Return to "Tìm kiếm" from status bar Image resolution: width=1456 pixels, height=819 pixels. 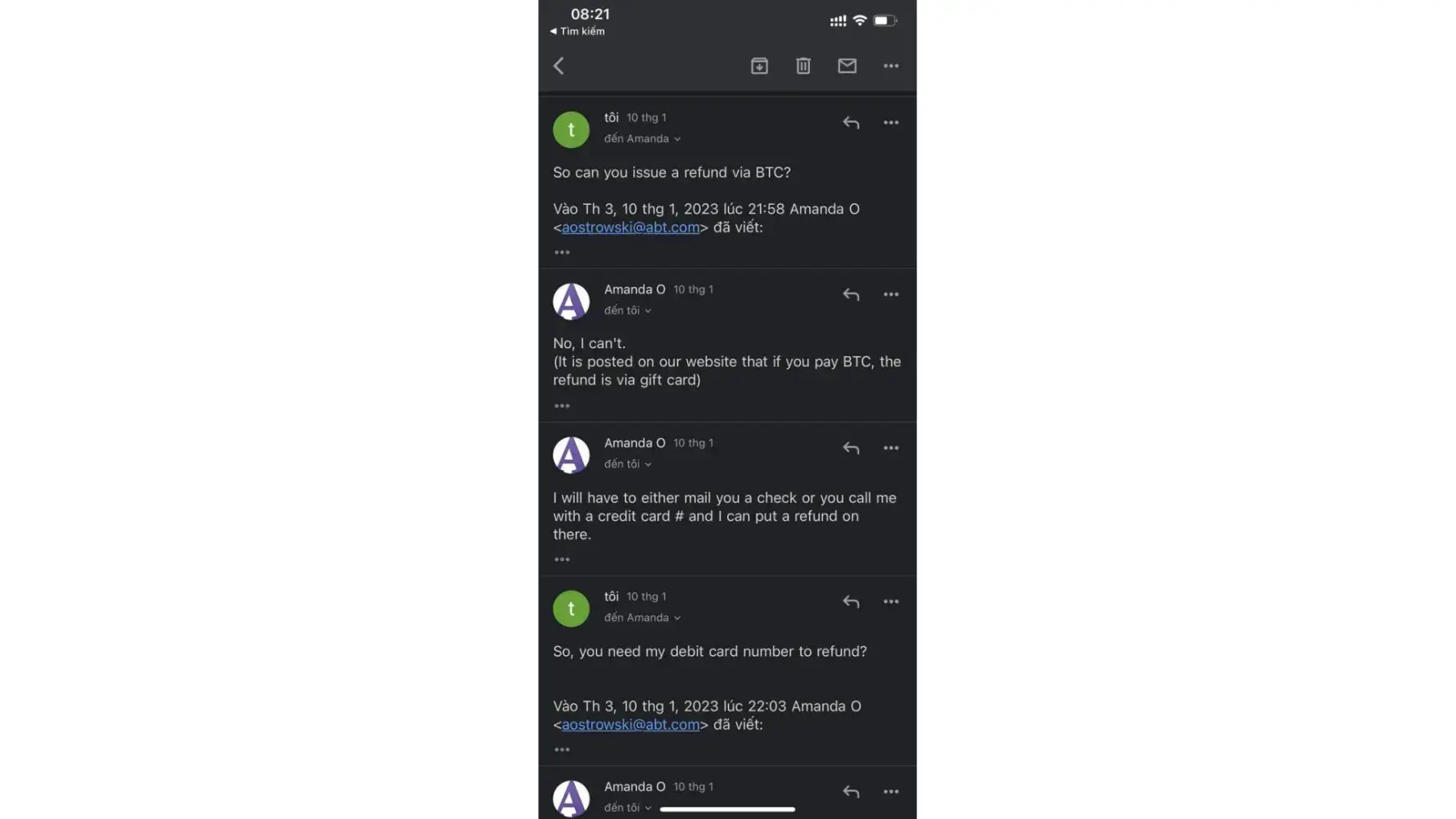point(578,31)
